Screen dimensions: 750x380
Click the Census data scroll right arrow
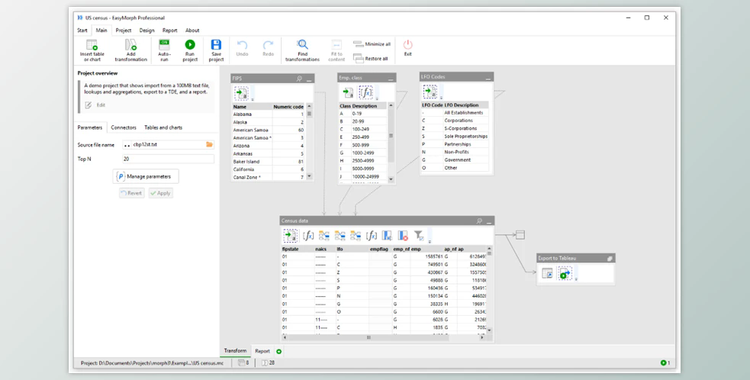pos(482,337)
